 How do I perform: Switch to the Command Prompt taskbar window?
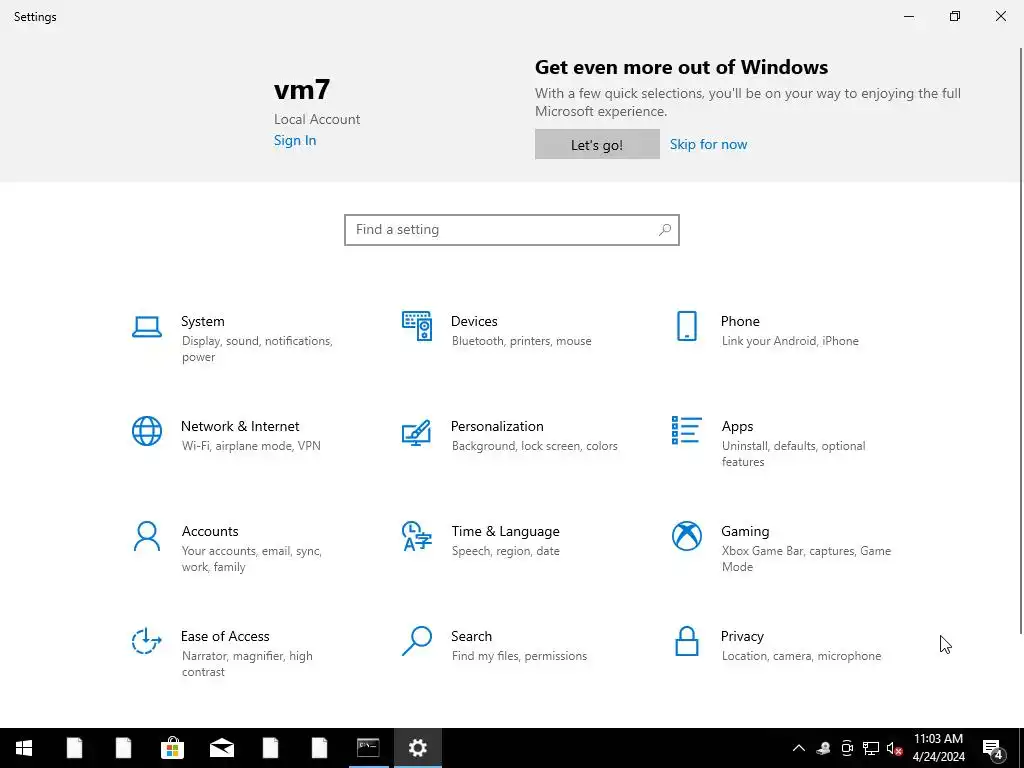coord(368,748)
